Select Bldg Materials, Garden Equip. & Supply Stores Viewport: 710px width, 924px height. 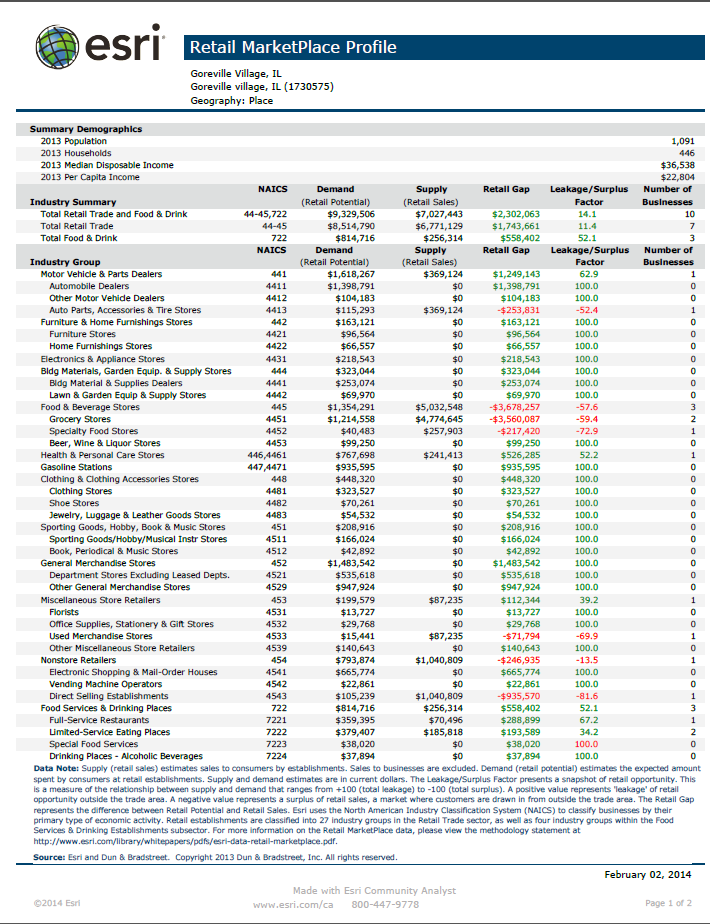(136, 371)
